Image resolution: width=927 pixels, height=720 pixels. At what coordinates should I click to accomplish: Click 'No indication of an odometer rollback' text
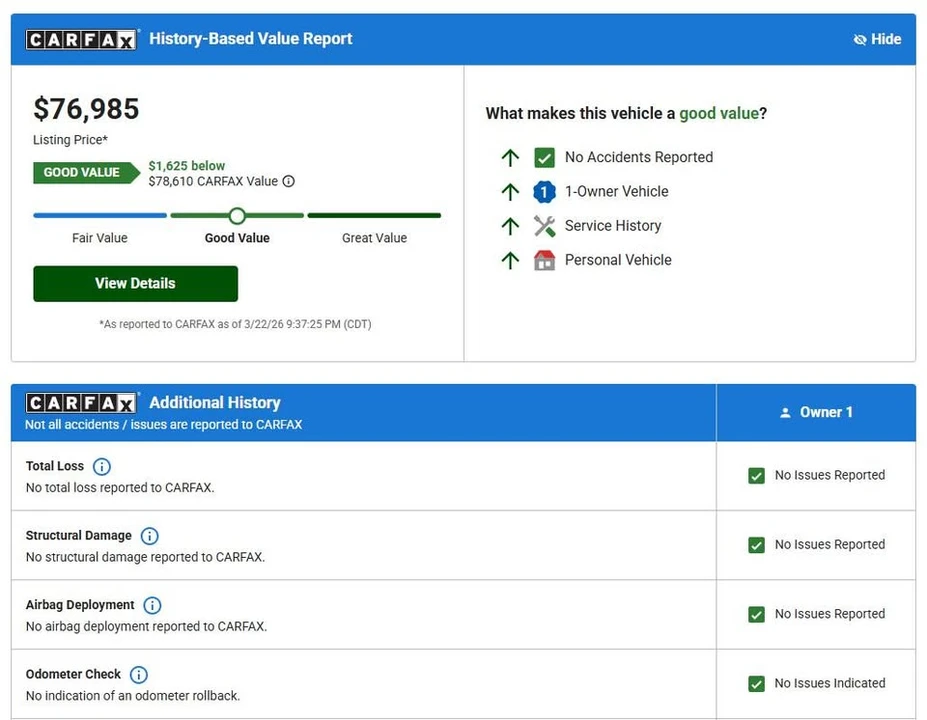[x=133, y=696]
